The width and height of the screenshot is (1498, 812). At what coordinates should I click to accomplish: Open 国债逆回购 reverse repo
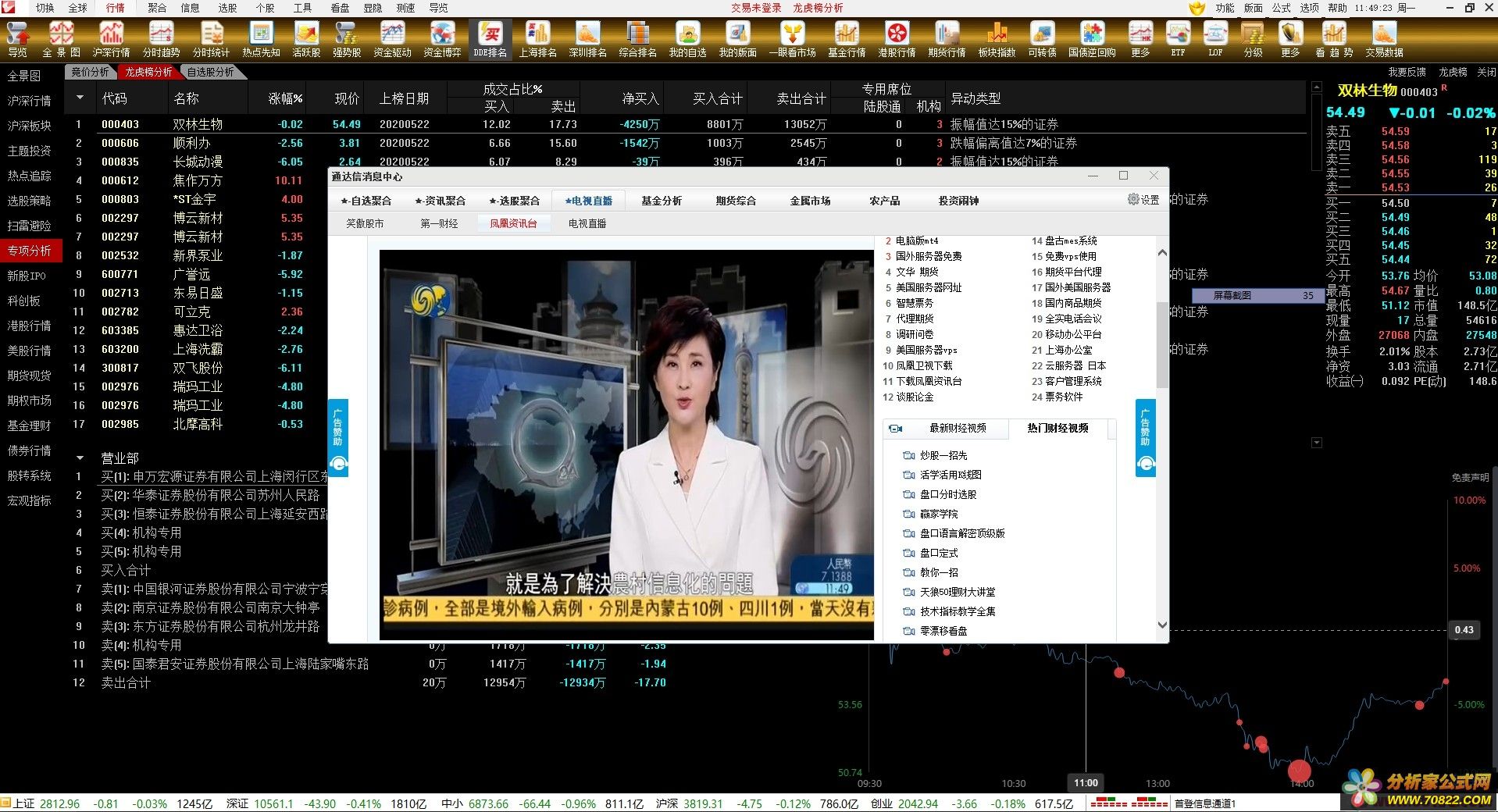click(x=1092, y=39)
